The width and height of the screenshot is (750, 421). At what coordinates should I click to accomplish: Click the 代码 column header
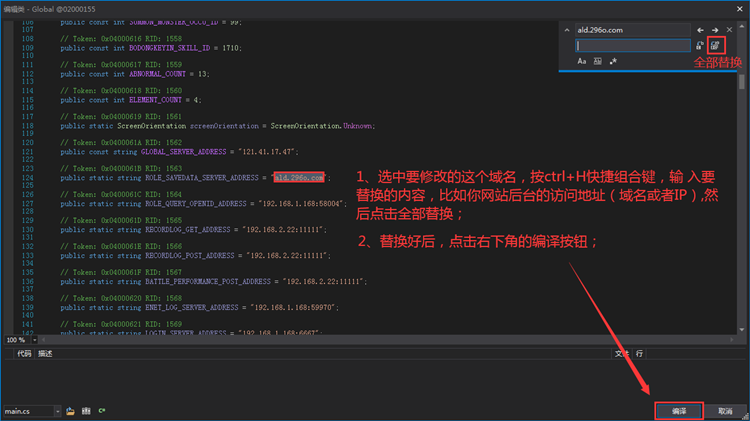(24, 354)
